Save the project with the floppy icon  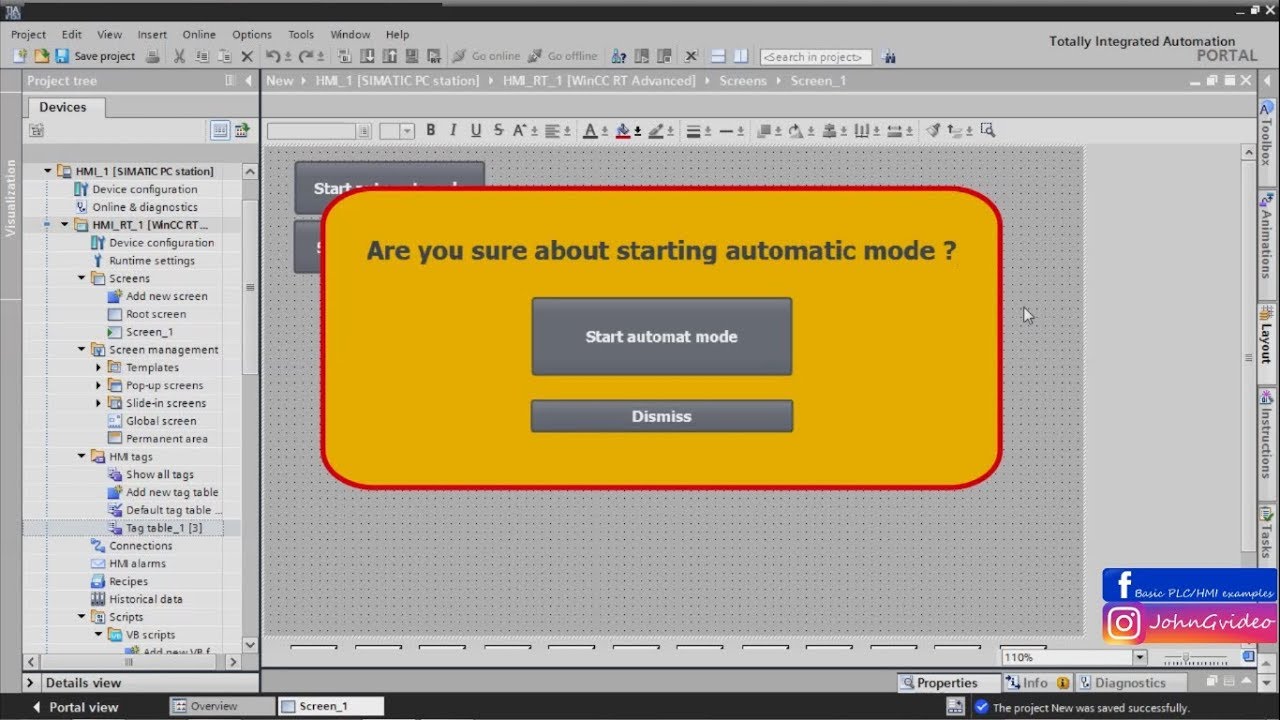click(x=62, y=56)
